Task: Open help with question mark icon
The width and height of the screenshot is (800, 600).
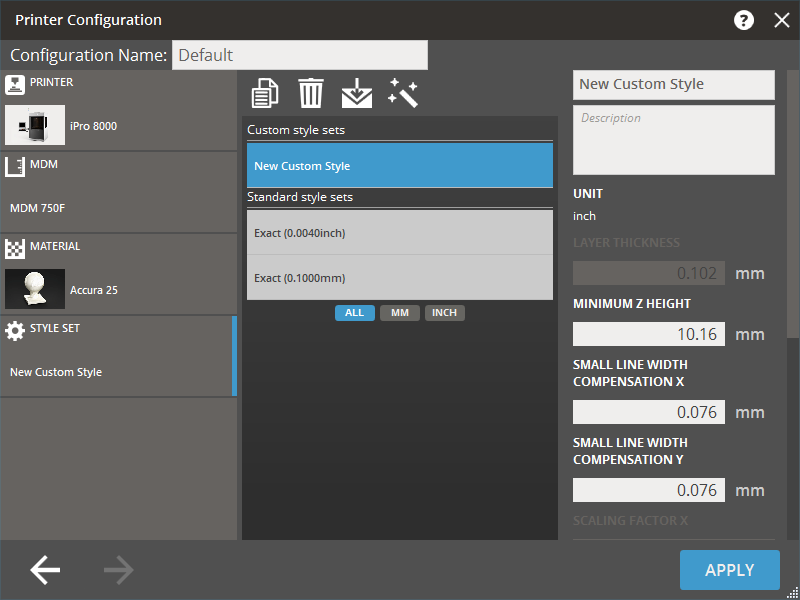Action: [744, 20]
